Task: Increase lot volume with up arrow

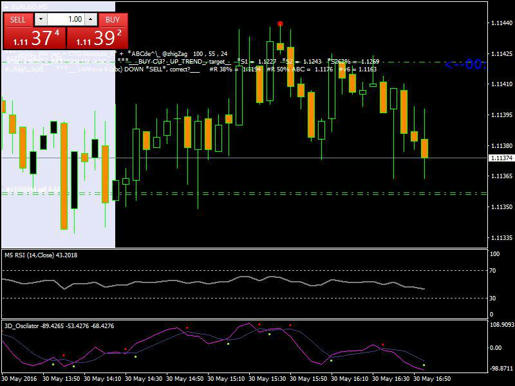Action: coord(91,19)
